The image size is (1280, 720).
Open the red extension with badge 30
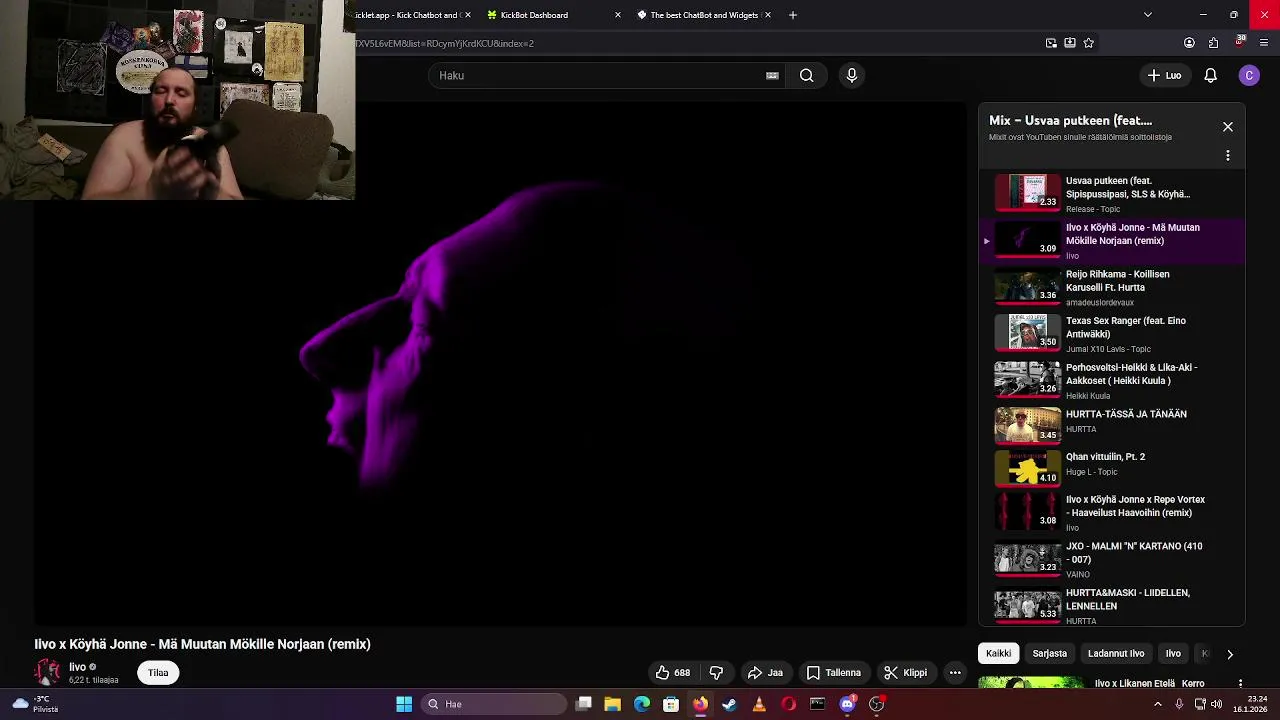click(x=1240, y=42)
